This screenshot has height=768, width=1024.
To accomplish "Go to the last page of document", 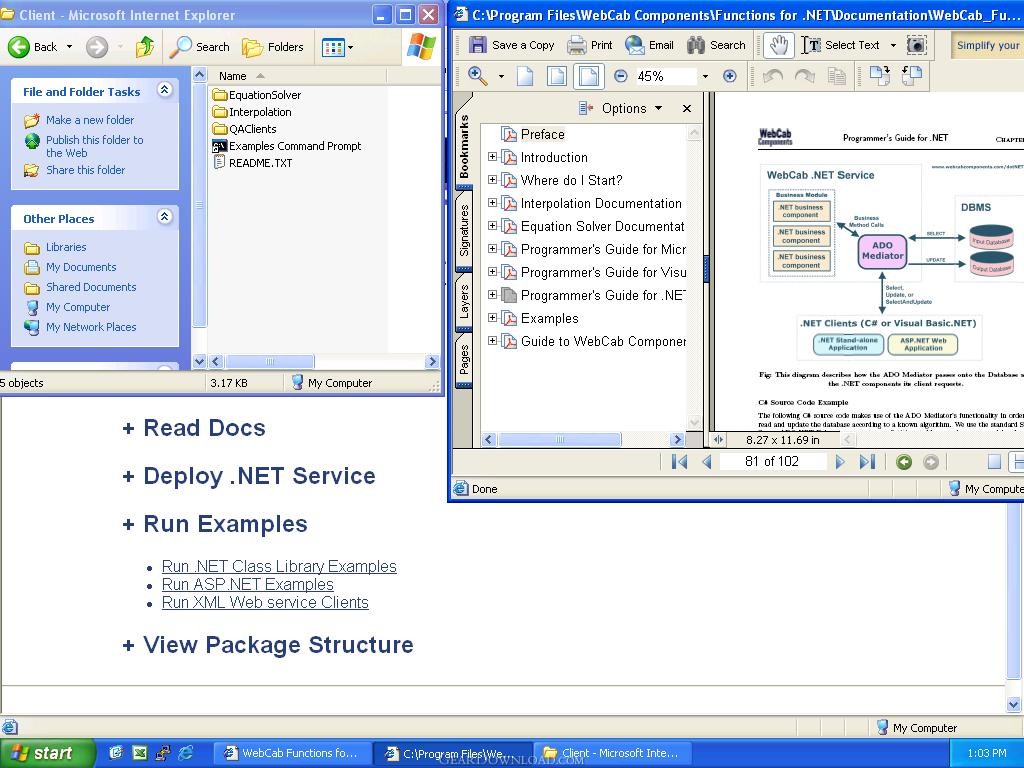I will click(867, 461).
